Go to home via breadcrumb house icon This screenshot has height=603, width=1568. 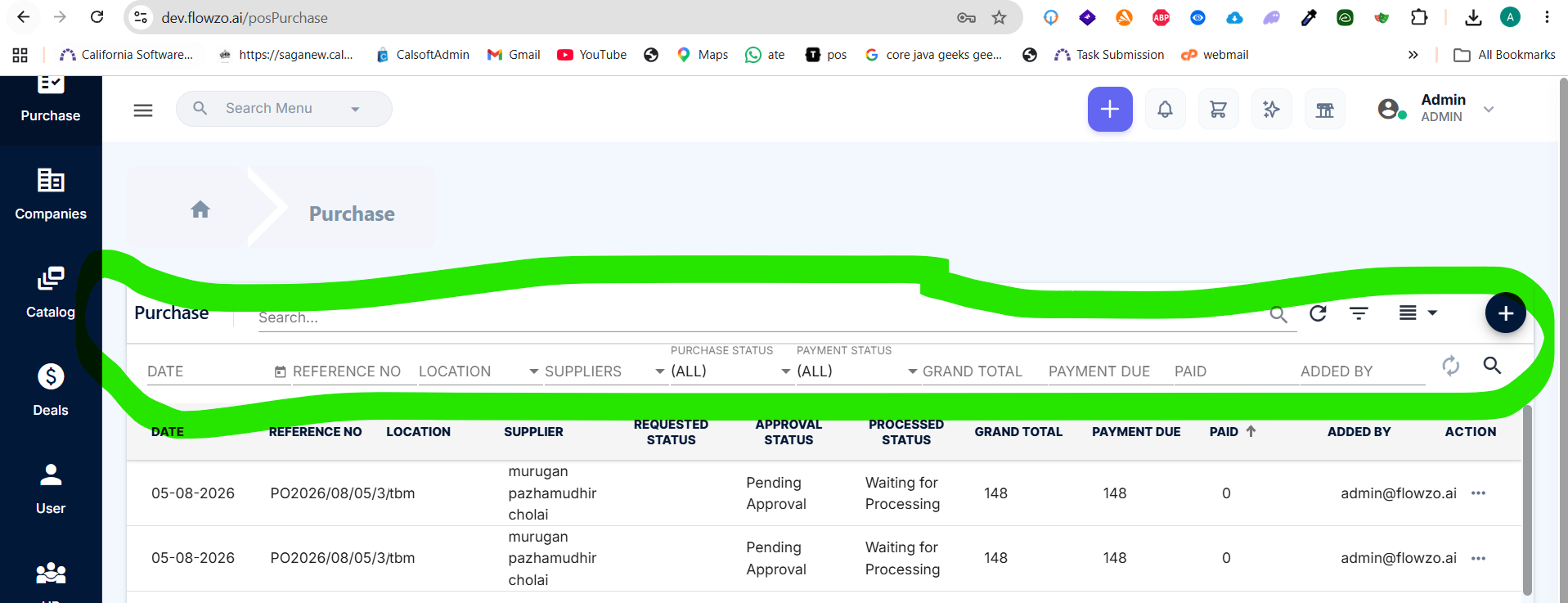click(200, 209)
